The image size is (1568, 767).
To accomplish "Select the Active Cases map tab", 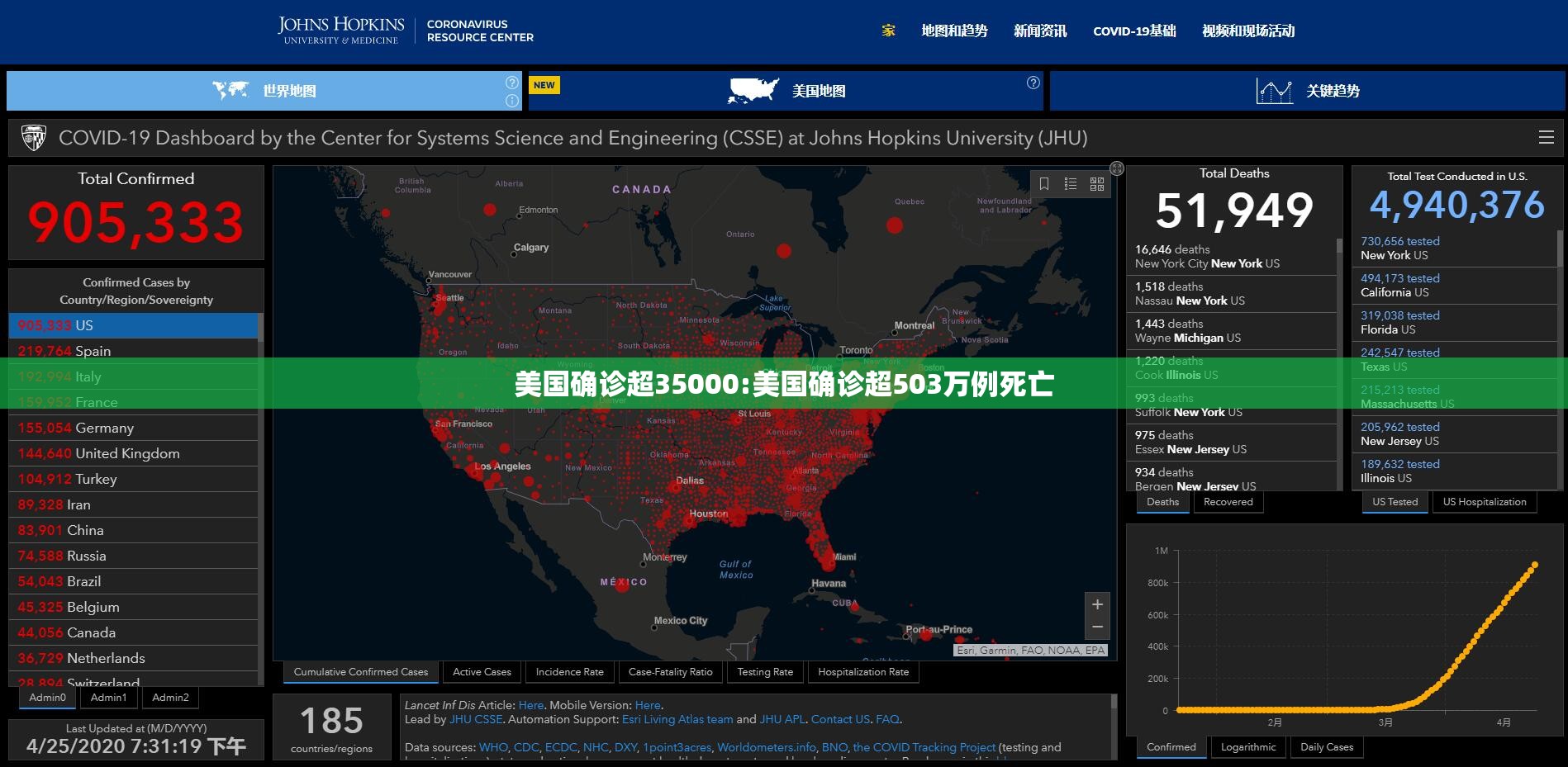I will click(482, 672).
